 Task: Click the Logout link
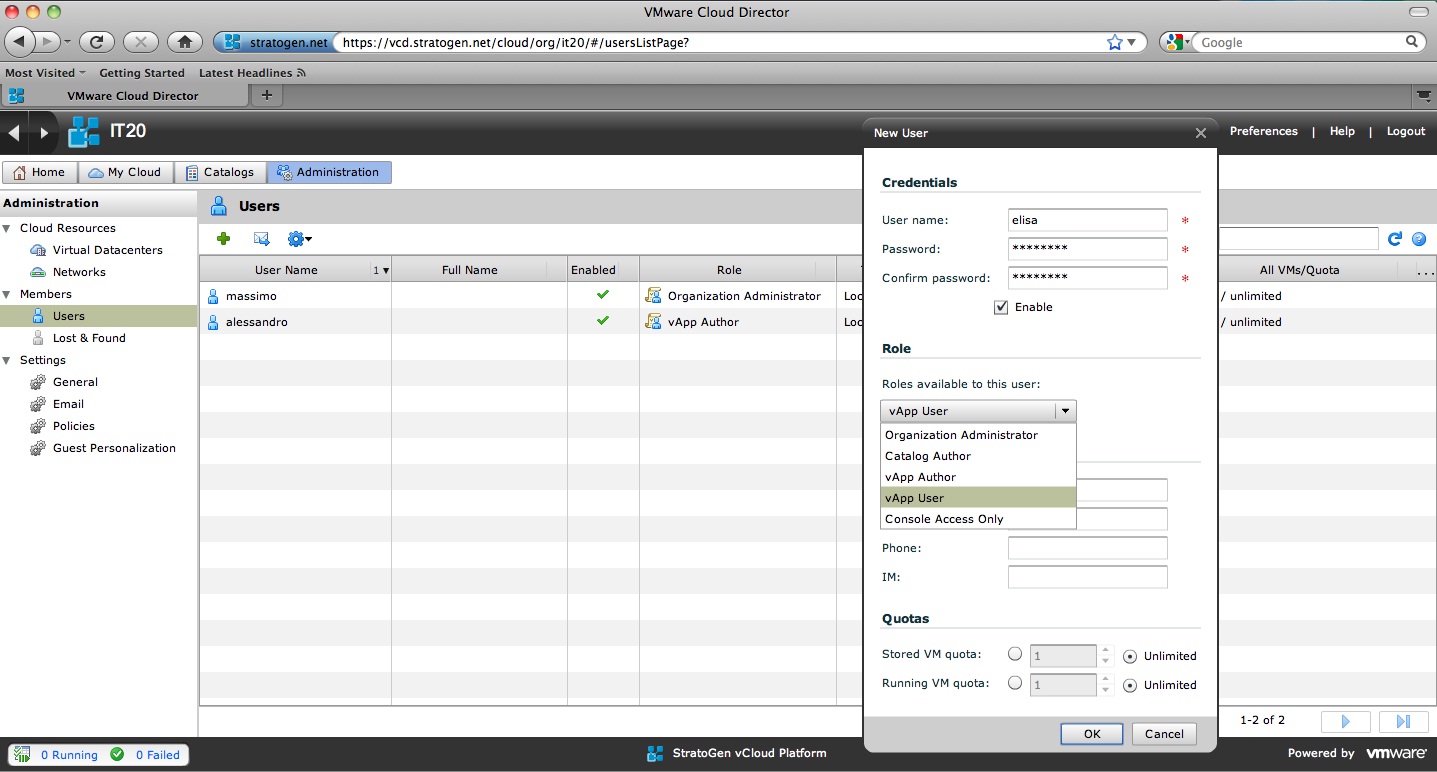click(1405, 131)
